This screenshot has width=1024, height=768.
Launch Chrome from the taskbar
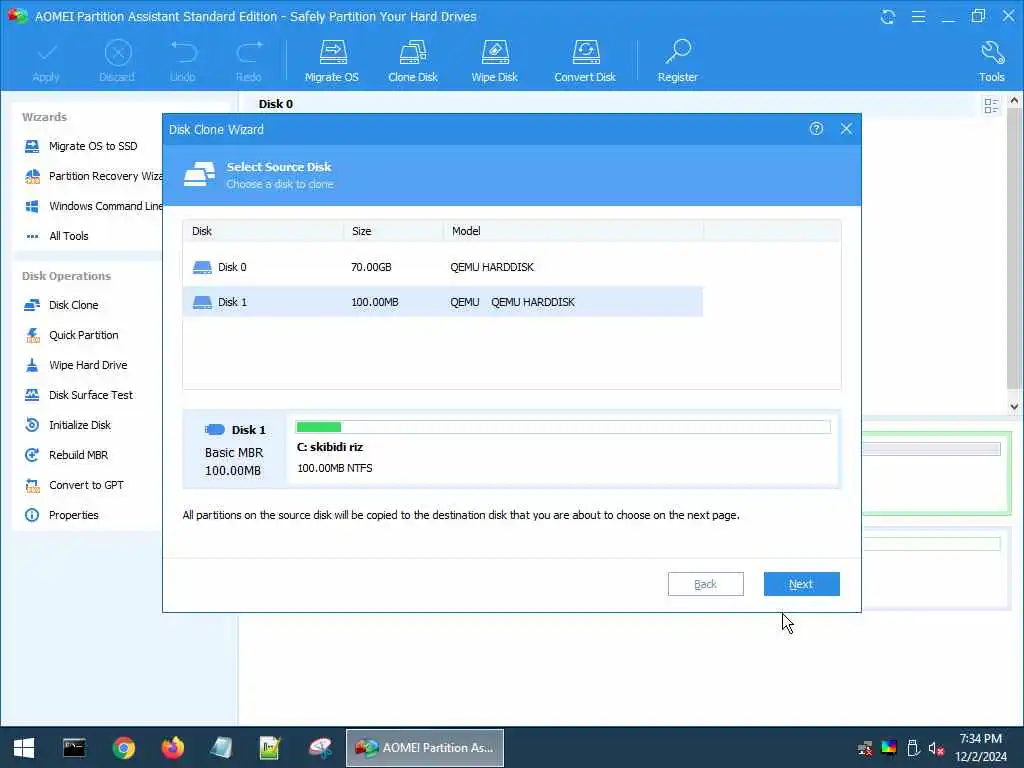(x=123, y=748)
